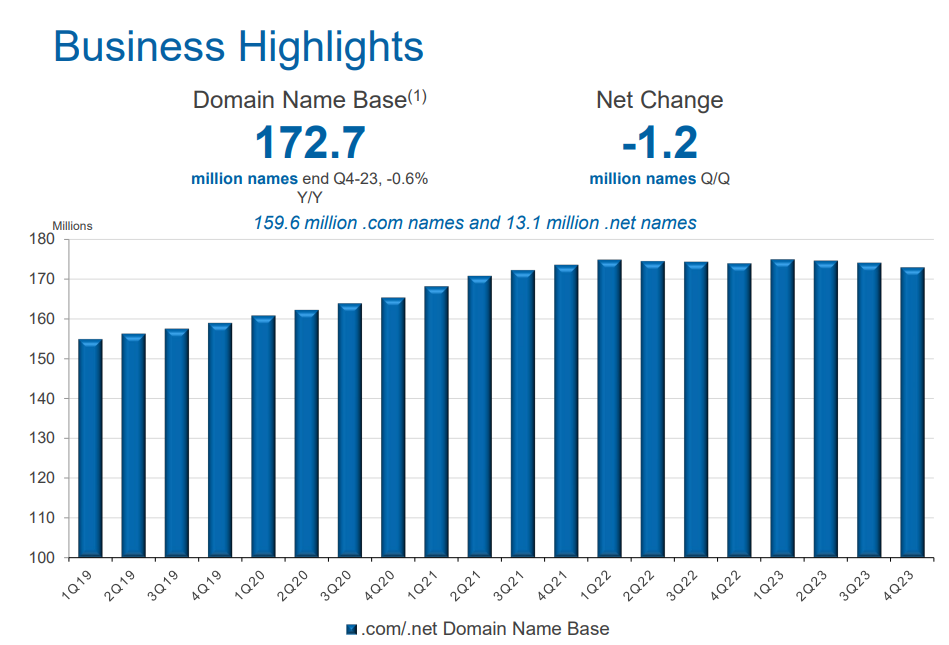Select the 1Q20 bar
Viewport: 949px width, 645px height.
coord(263,436)
